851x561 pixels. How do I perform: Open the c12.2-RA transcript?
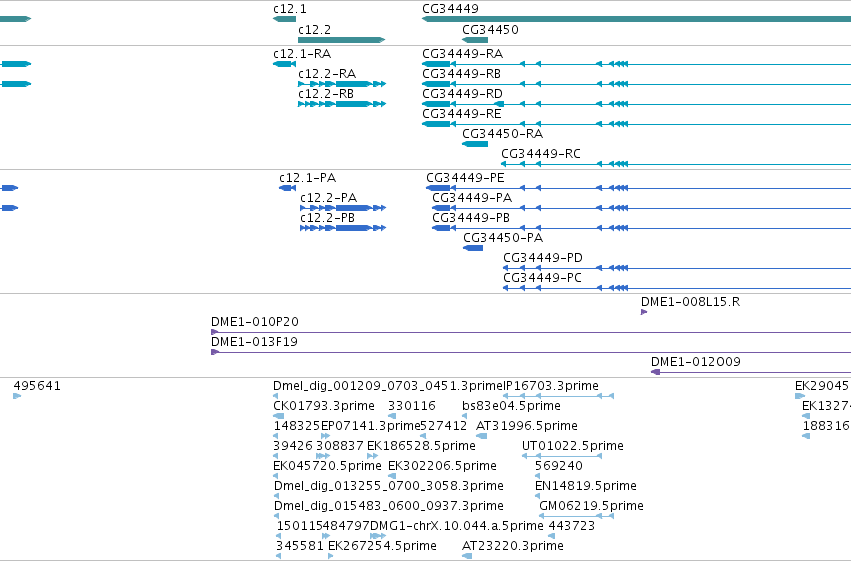pyautogui.click(x=342, y=84)
